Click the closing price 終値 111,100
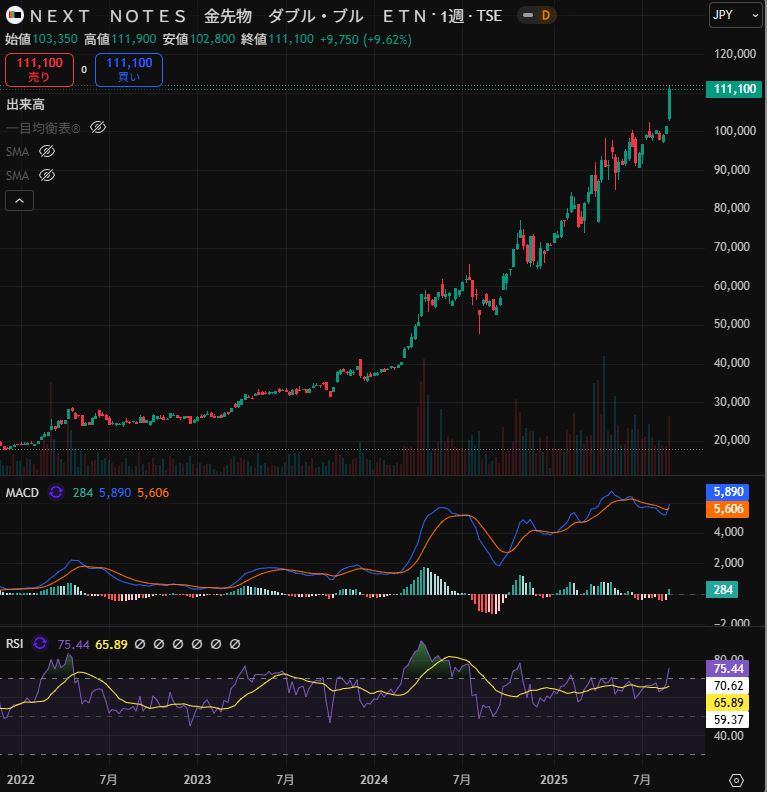Screen dimensions: 767x792 click(x=277, y=39)
